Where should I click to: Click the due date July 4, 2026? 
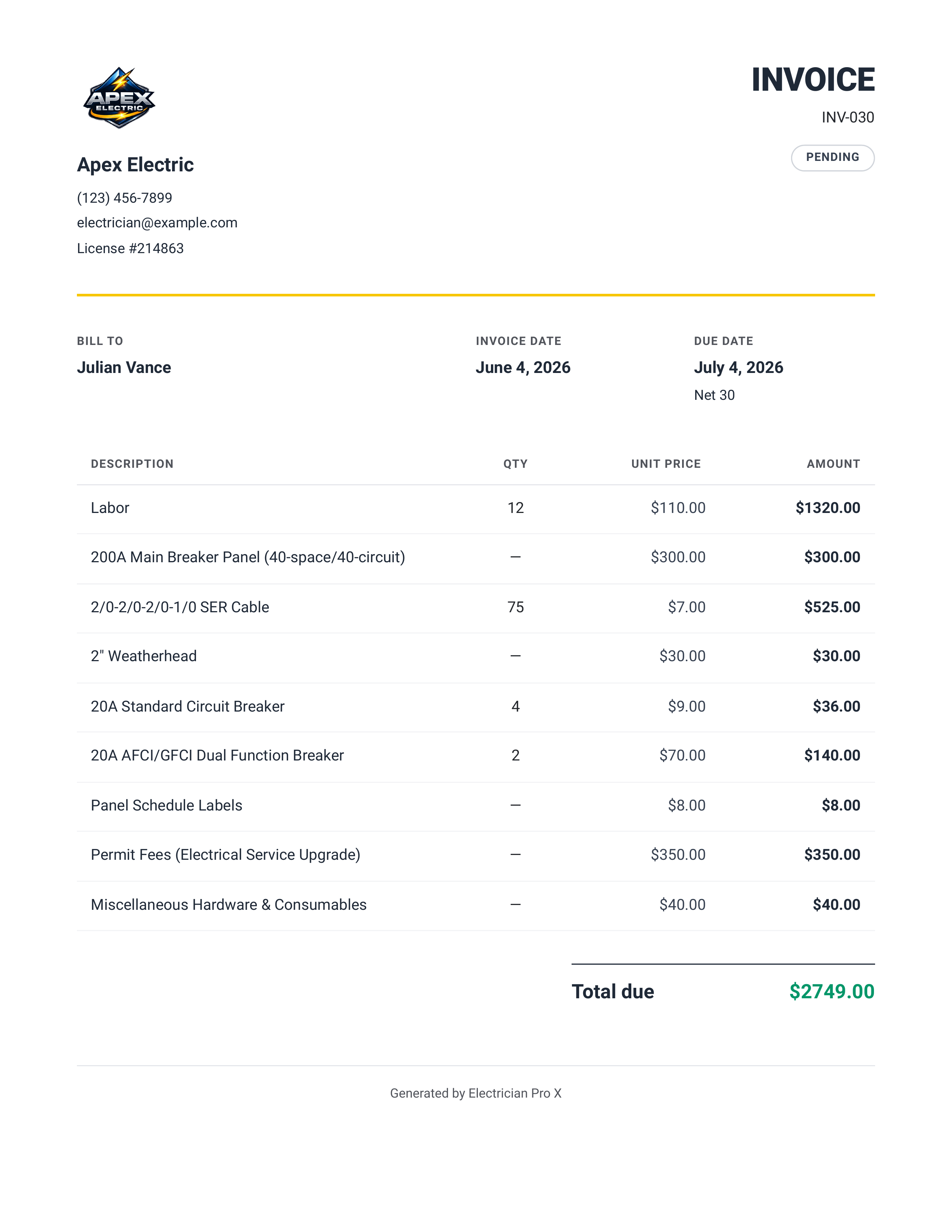pyautogui.click(x=738, y=367)
